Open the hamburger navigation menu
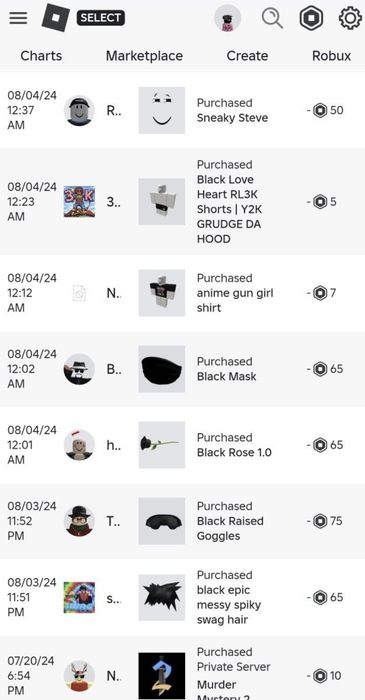The height and width of the screenshot is (700, 365). [18, 18]
